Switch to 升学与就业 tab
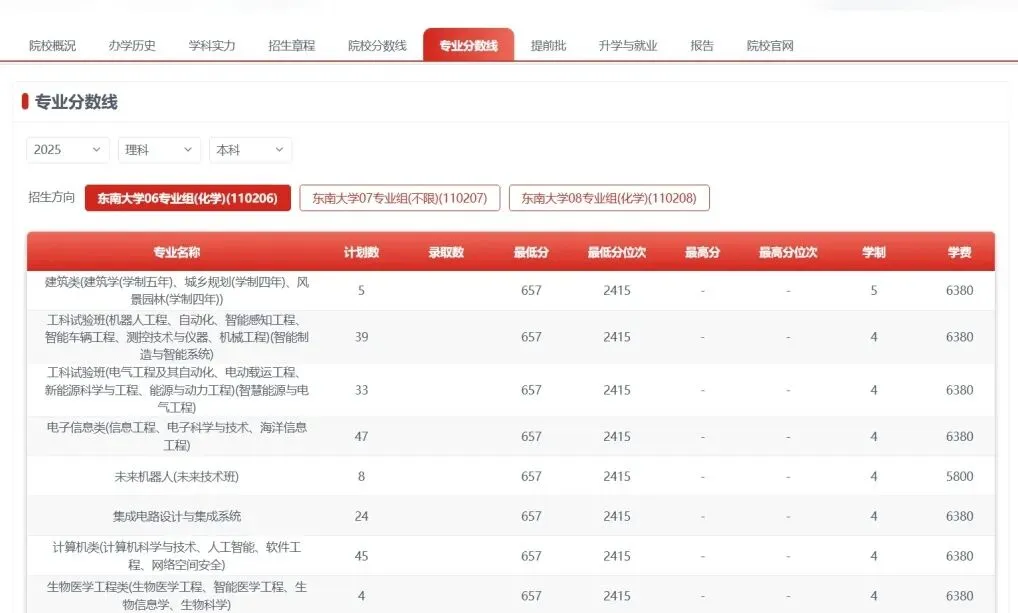The height and width of the screenshot is (613, 1018). pyautogui.click(x=628, y=45)
